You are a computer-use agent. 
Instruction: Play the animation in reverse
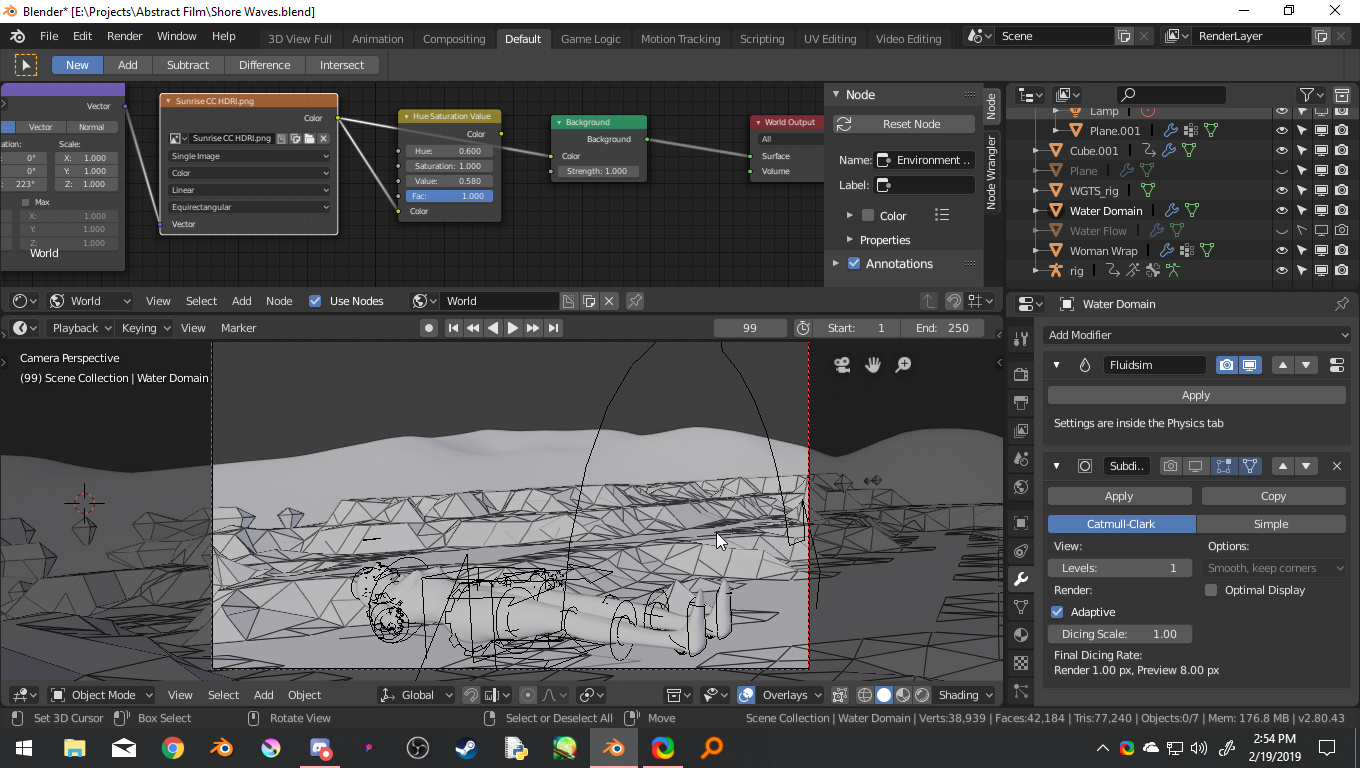tap(493, 328)
